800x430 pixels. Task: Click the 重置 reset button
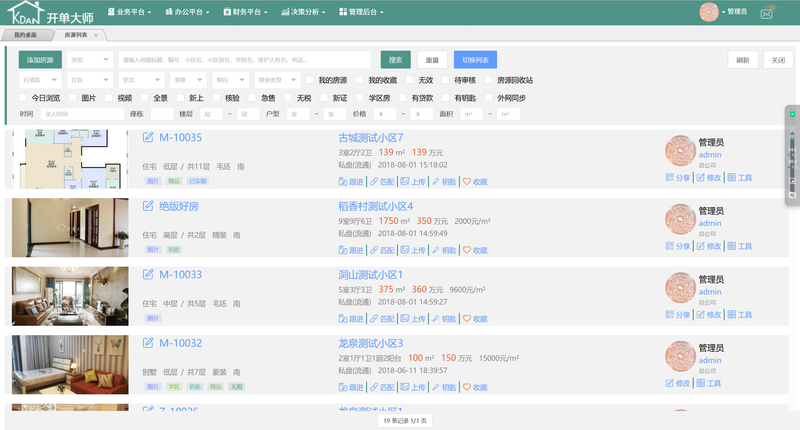click(432, 60)
